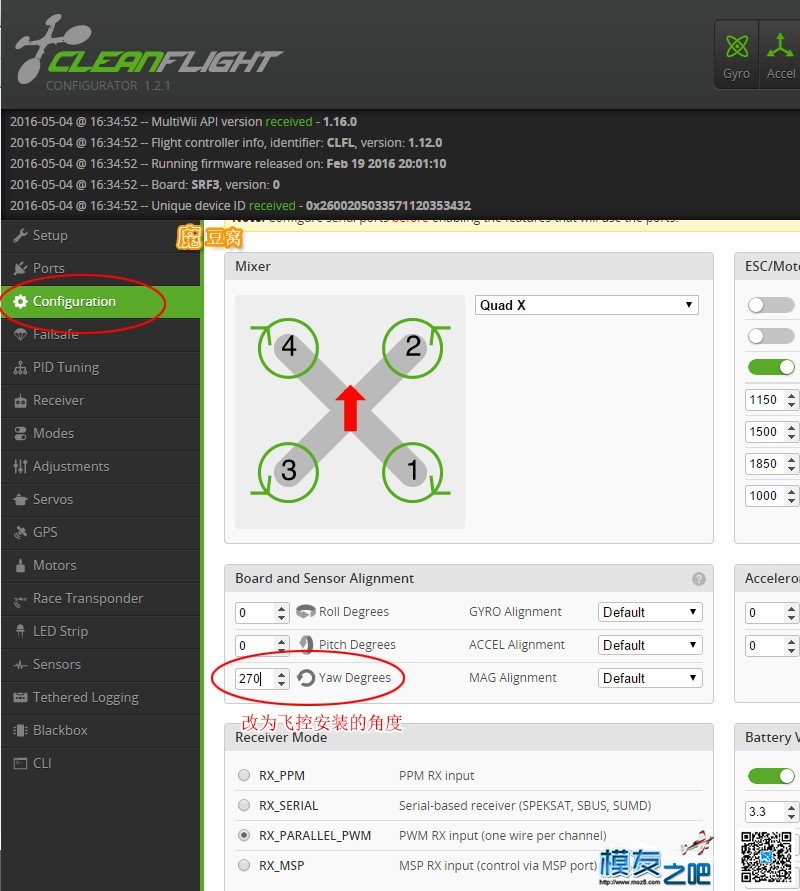The image size is (800, 891).
Task: Click the Configuration gear icon
Action: point(20,301)
